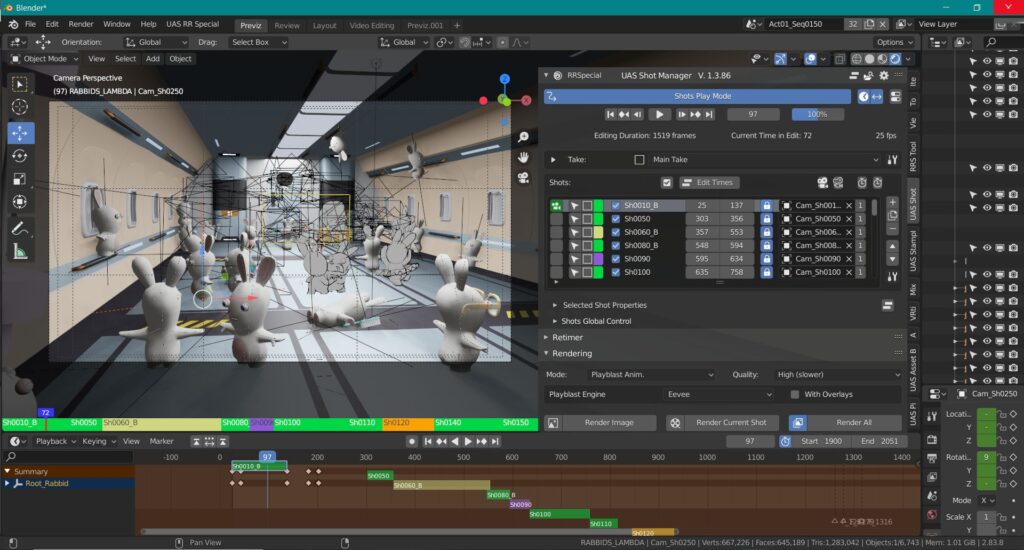Toggle the Main Take checkbox
The image size is (1024, 550).
[x=639, y=160]
